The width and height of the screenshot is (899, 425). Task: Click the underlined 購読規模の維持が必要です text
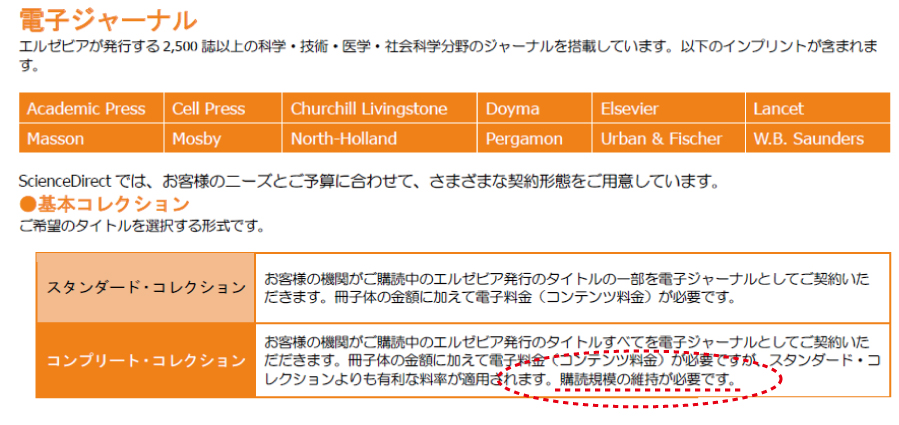click(x=647, y=379)
